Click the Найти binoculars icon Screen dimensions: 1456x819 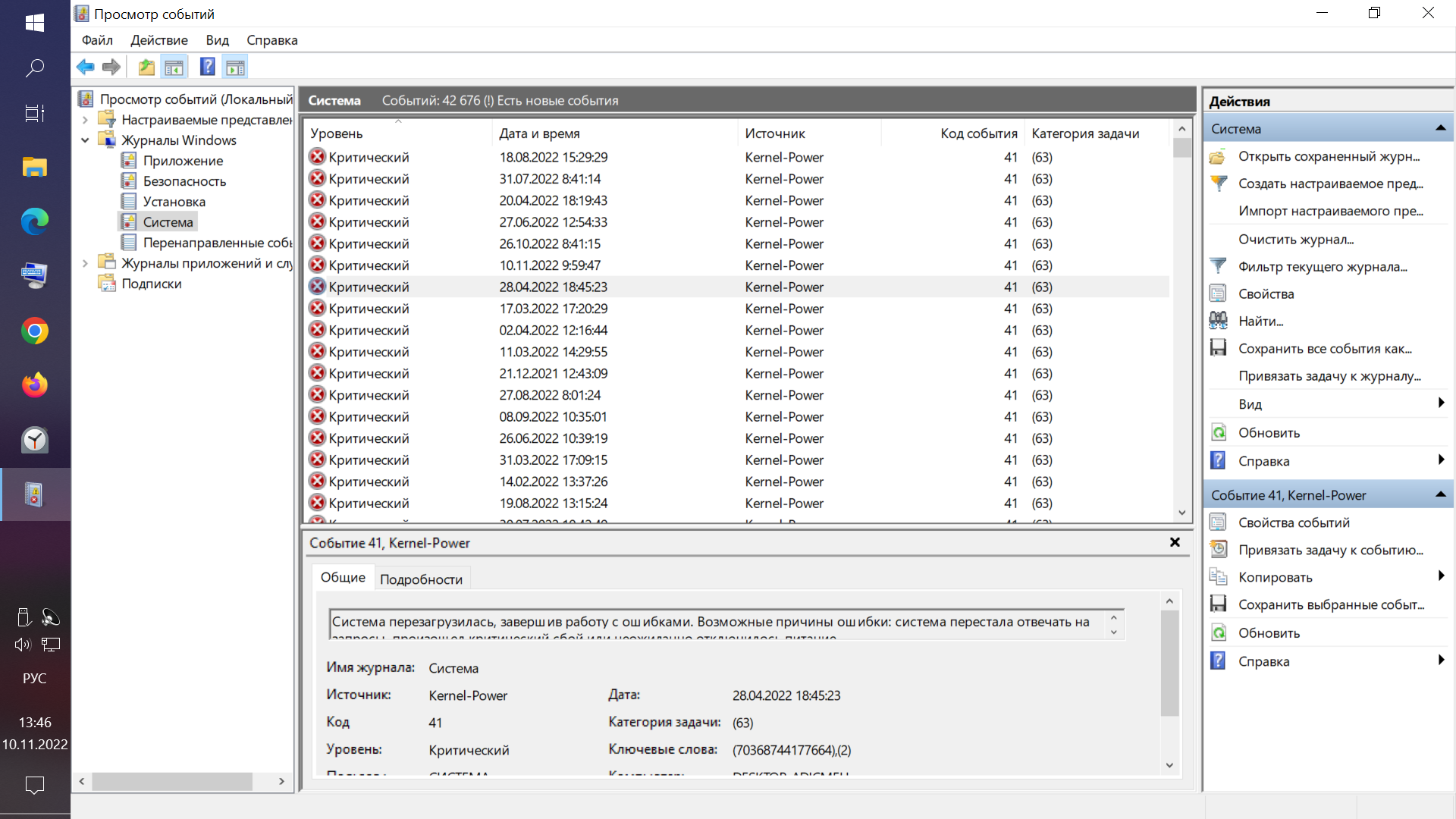(1218, 321)
